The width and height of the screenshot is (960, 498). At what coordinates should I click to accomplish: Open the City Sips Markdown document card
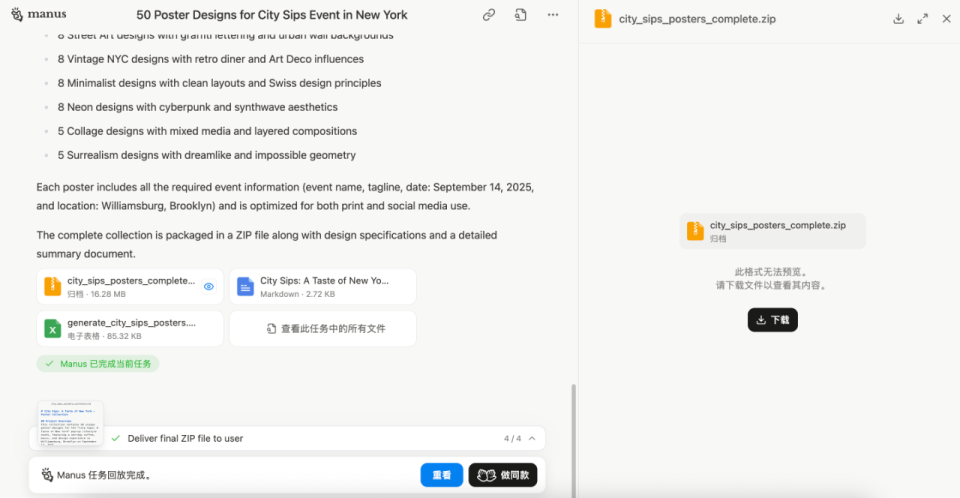coord(323,287)
